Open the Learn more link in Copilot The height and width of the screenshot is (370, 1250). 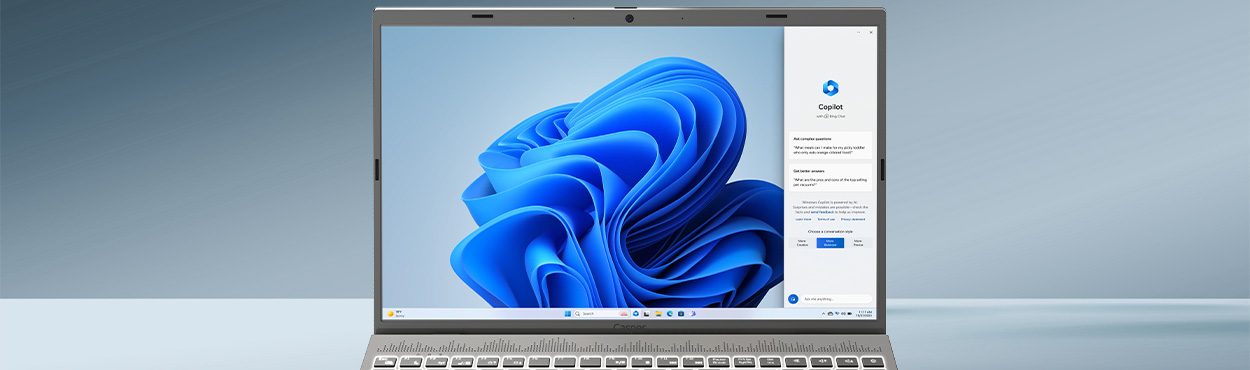pos(804,219)
